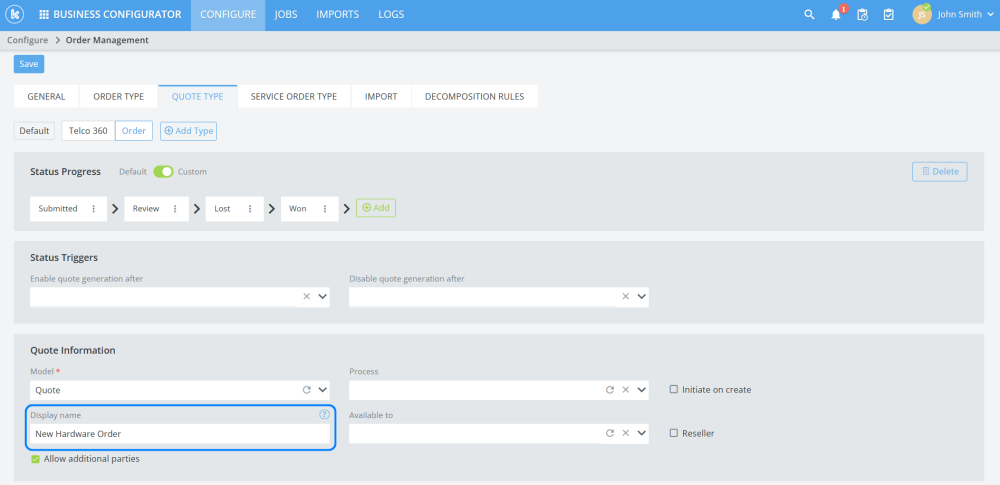Expand the Disable quote generation after dropdown

(x=642, y=297)
